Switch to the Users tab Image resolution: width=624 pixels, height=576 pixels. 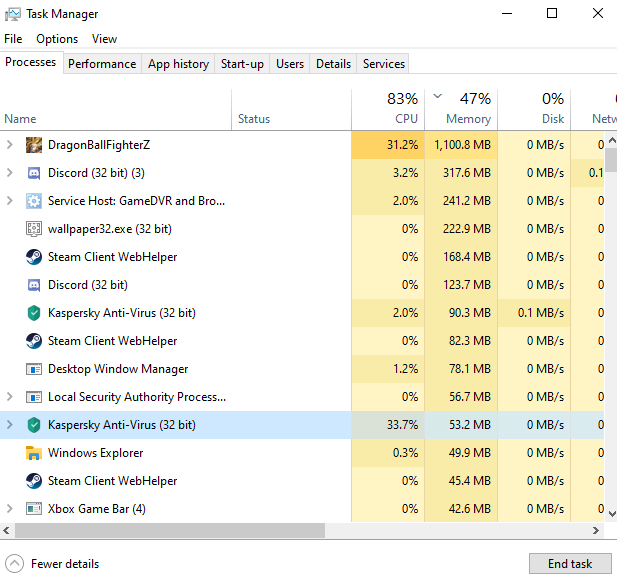[x=290, y=64]
